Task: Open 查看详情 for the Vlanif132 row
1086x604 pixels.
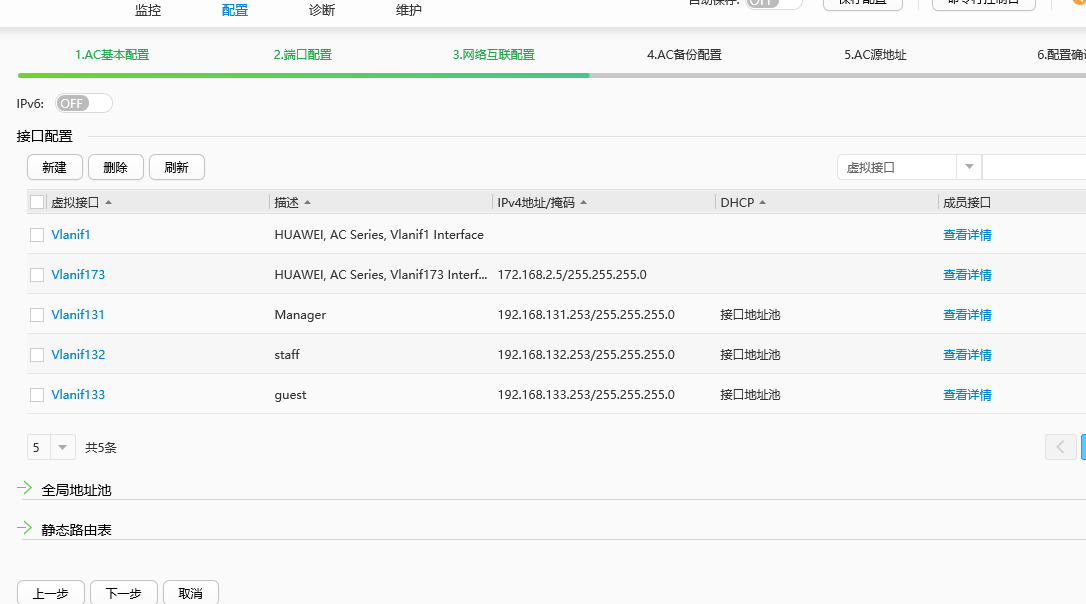Action: coord(967,354)
